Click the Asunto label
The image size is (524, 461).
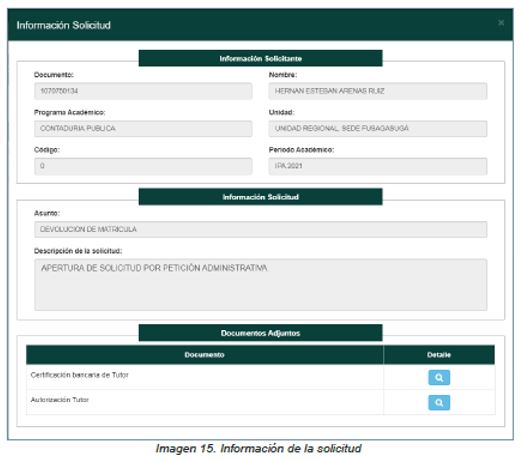[x=46, y=213]
